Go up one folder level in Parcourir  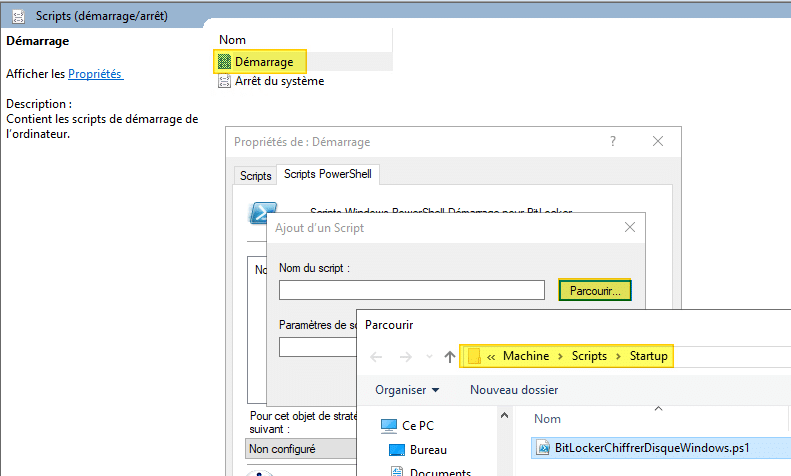point(449,357)
